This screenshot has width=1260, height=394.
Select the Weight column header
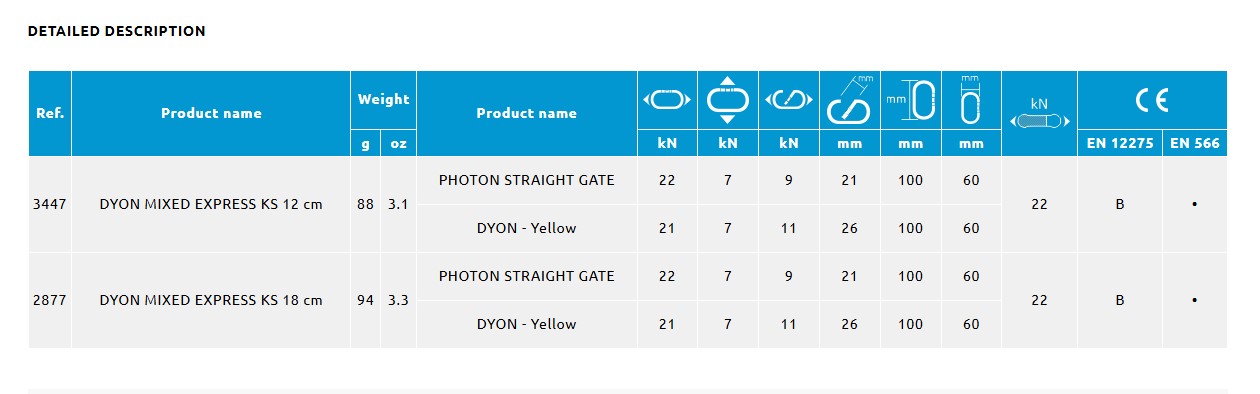coord(384,99)
